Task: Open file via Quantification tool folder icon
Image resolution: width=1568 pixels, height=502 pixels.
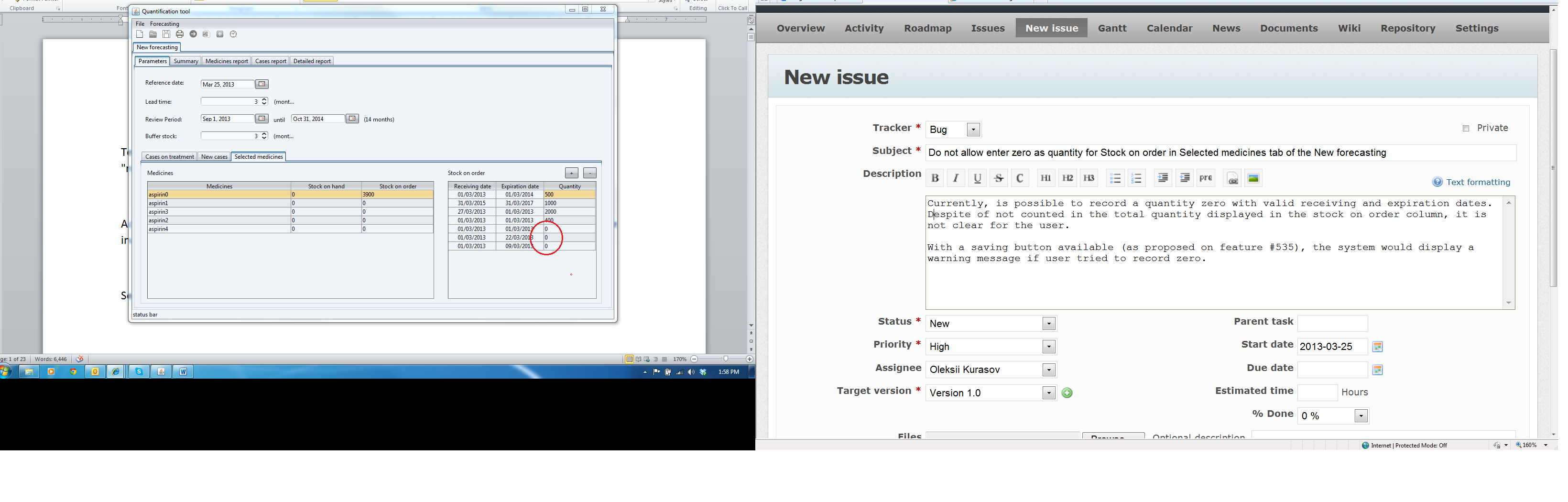Action: pyautogui.click(x=154, y=35)
